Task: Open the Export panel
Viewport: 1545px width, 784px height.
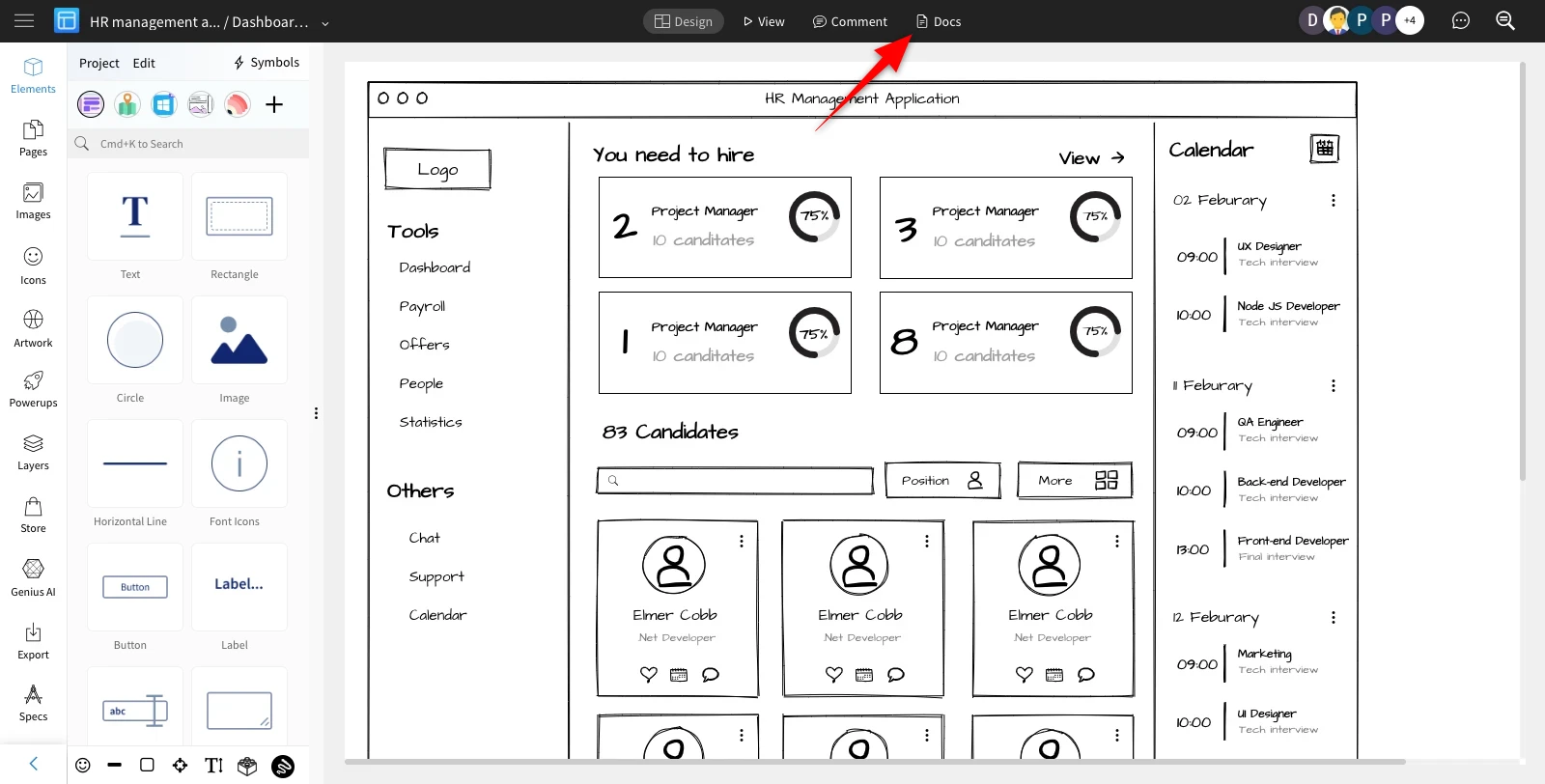Action: coord(33,641)
